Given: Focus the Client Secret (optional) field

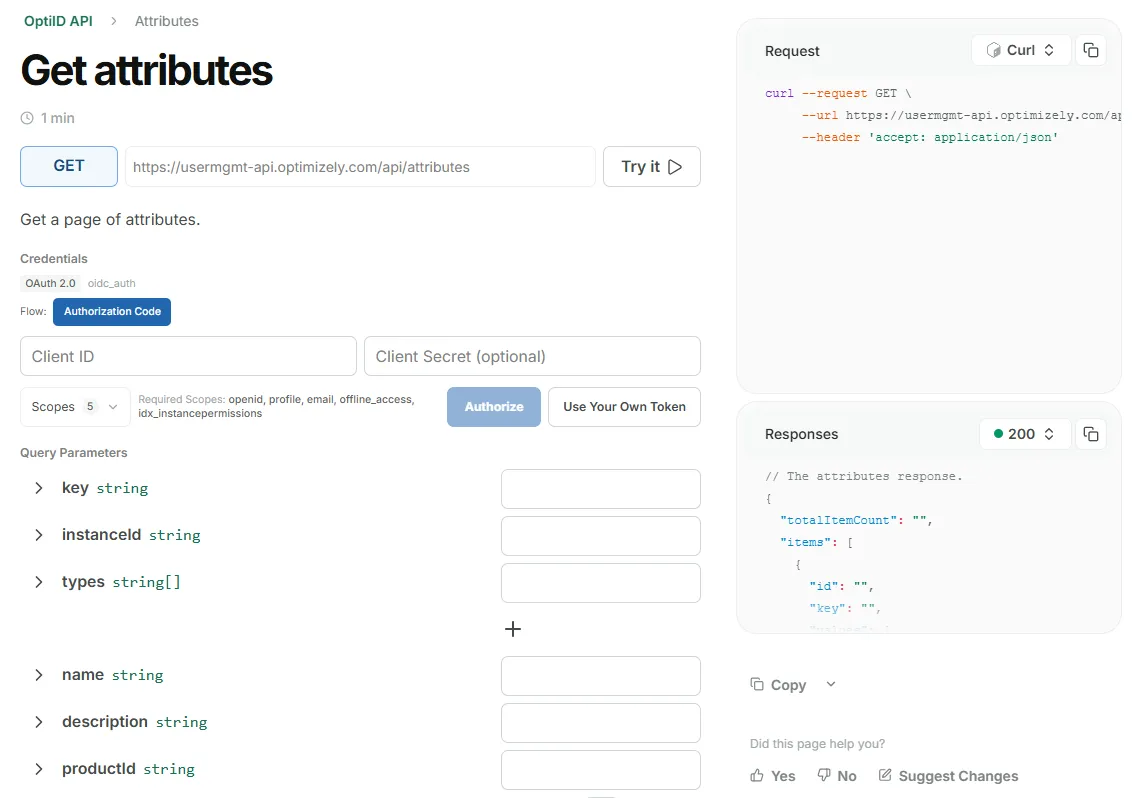Looking at the screenshot, I should click(532, 356).
